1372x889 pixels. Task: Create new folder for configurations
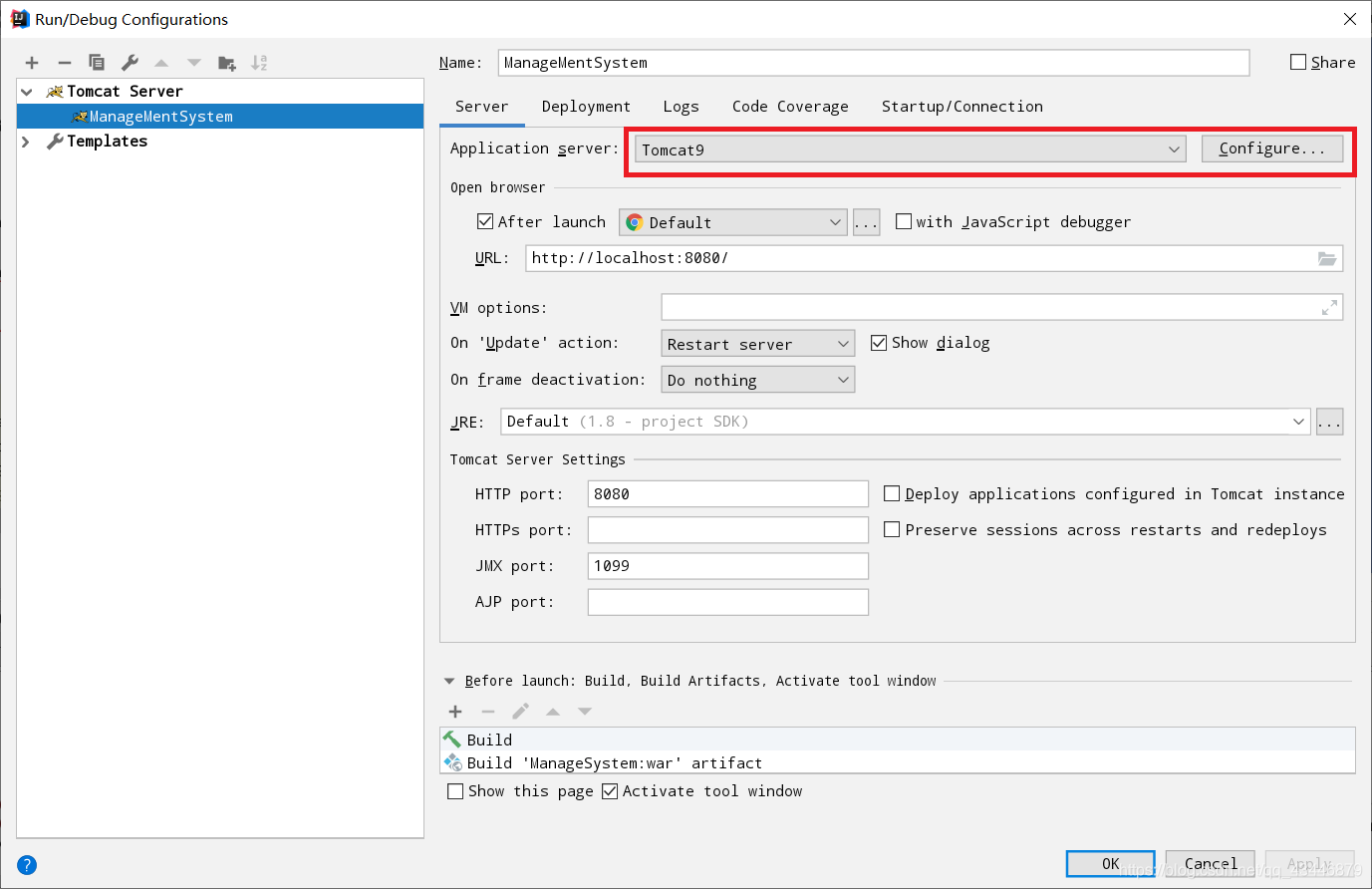pyautogui.click(x=227, y=63)
